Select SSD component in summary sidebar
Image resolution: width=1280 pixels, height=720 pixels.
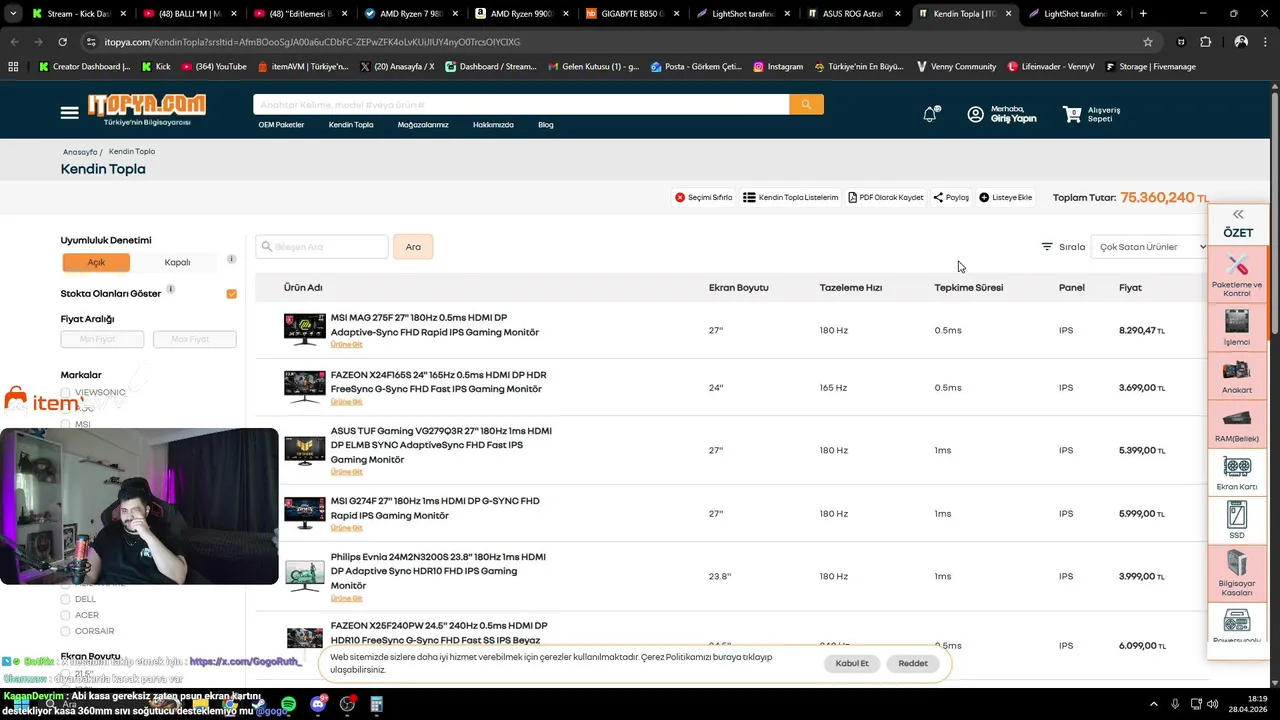pyautogui.click(x=1237, y=521)
